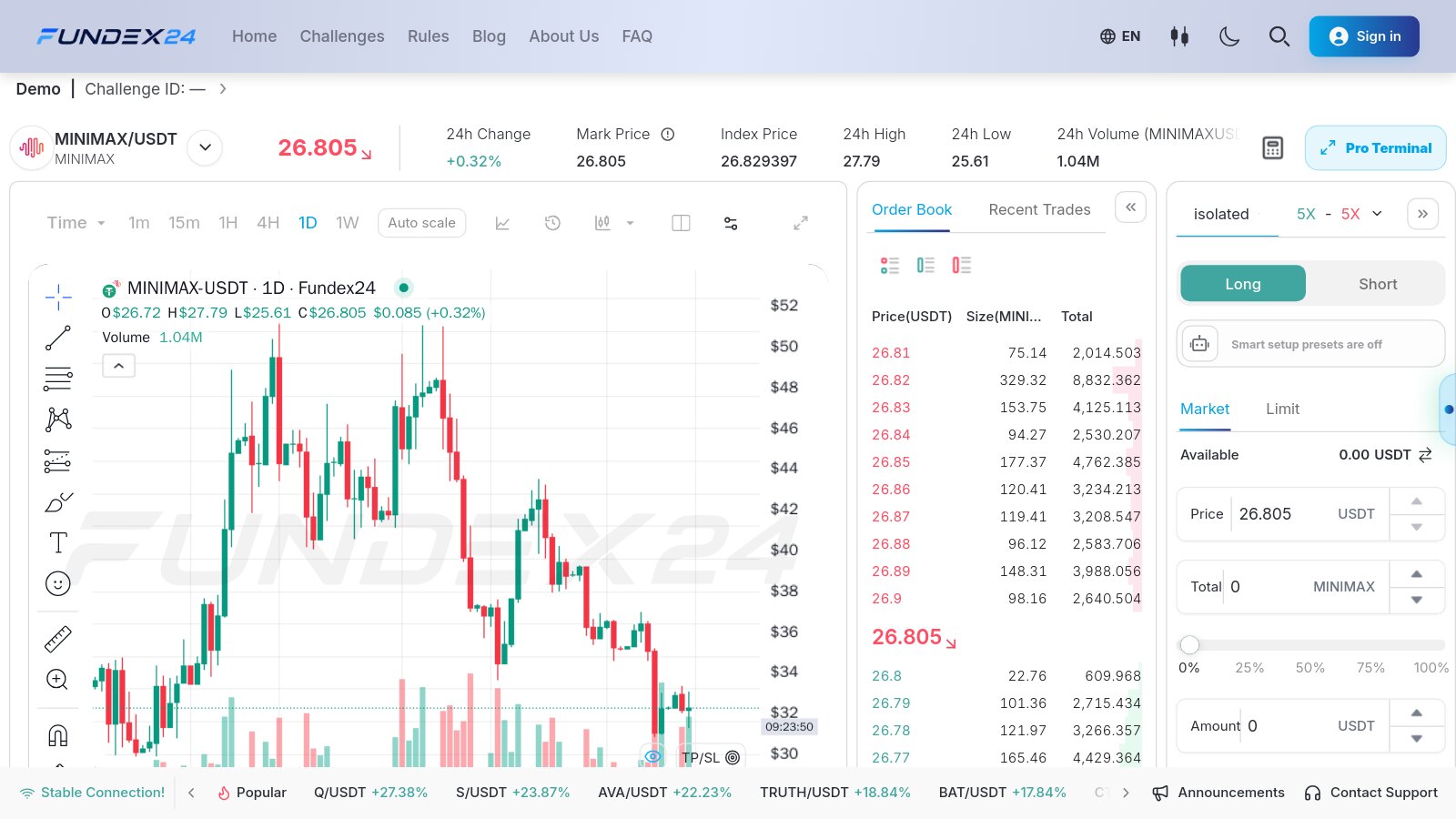Switch to the Limit order tab
Screen dimensions: 1456x819
coord(1282,409)
